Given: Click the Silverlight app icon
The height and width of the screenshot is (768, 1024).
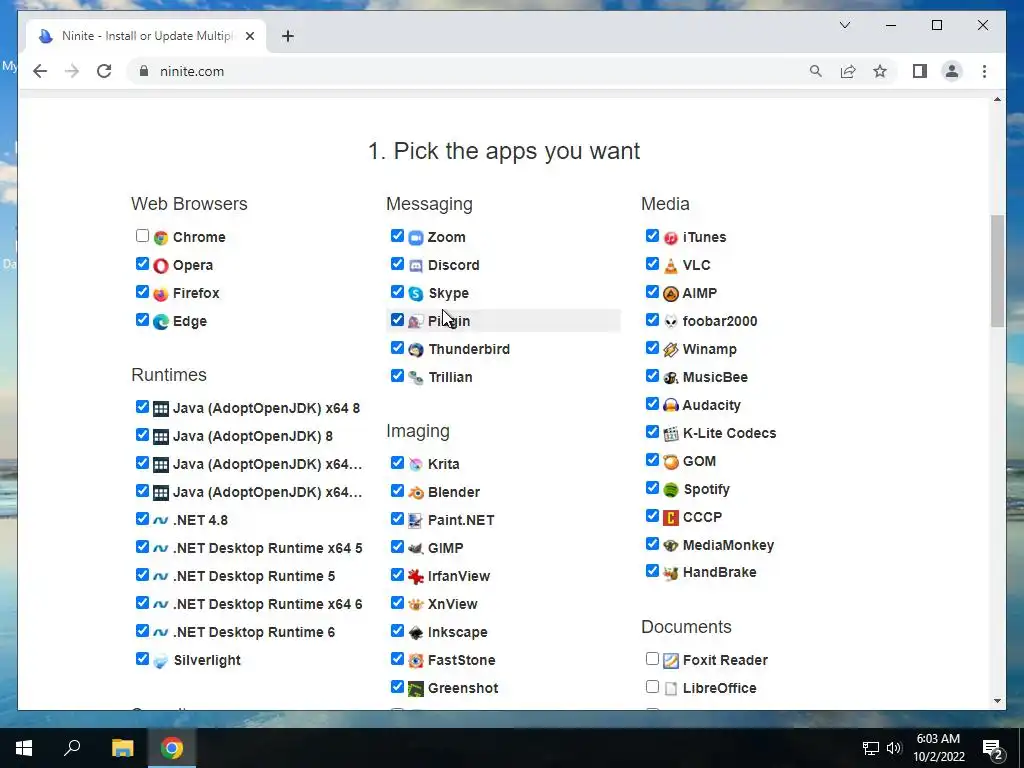Looking at the screenshot, I should pyautogui.click(x=161, y=661).
